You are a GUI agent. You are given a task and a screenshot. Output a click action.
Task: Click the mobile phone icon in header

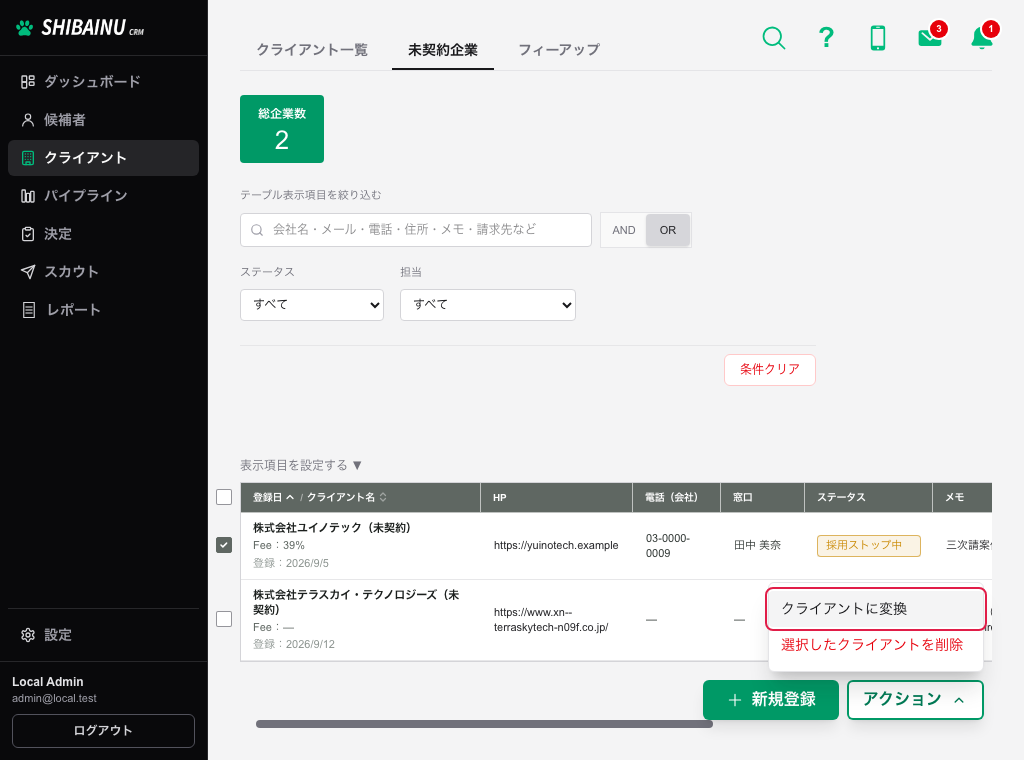pos(878,38)
